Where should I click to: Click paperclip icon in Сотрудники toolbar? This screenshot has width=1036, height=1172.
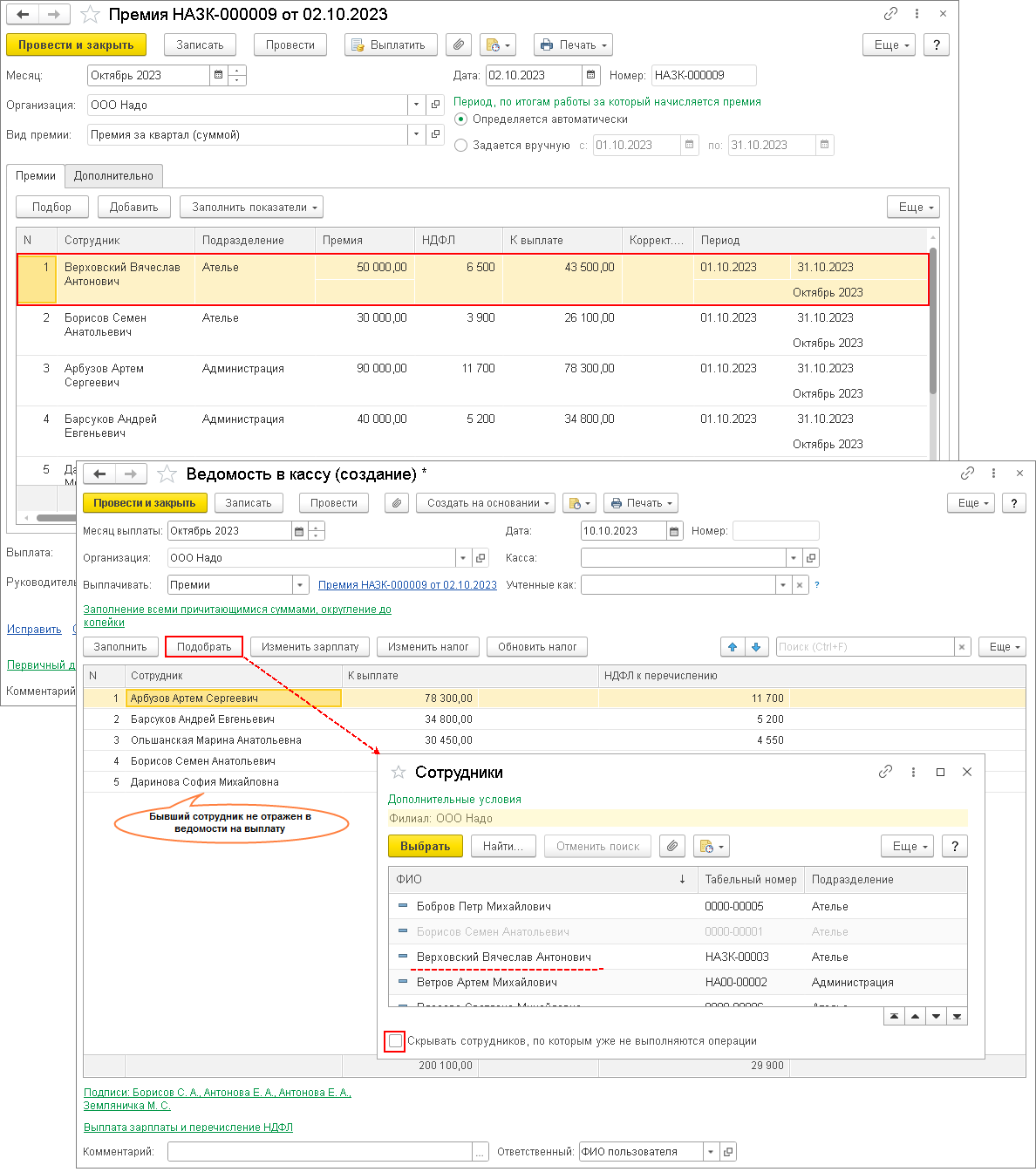671,846
